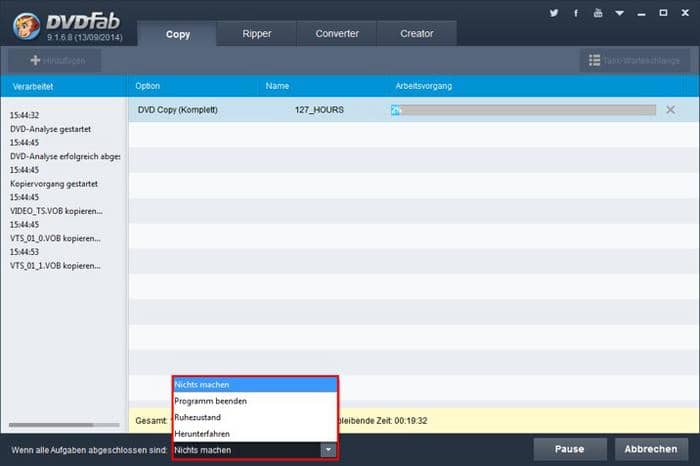Select log entry VTS_01_1.VOB kopieren
Image resolution: width=700 pixels, height=466 pixels.
tap(55, 266)
